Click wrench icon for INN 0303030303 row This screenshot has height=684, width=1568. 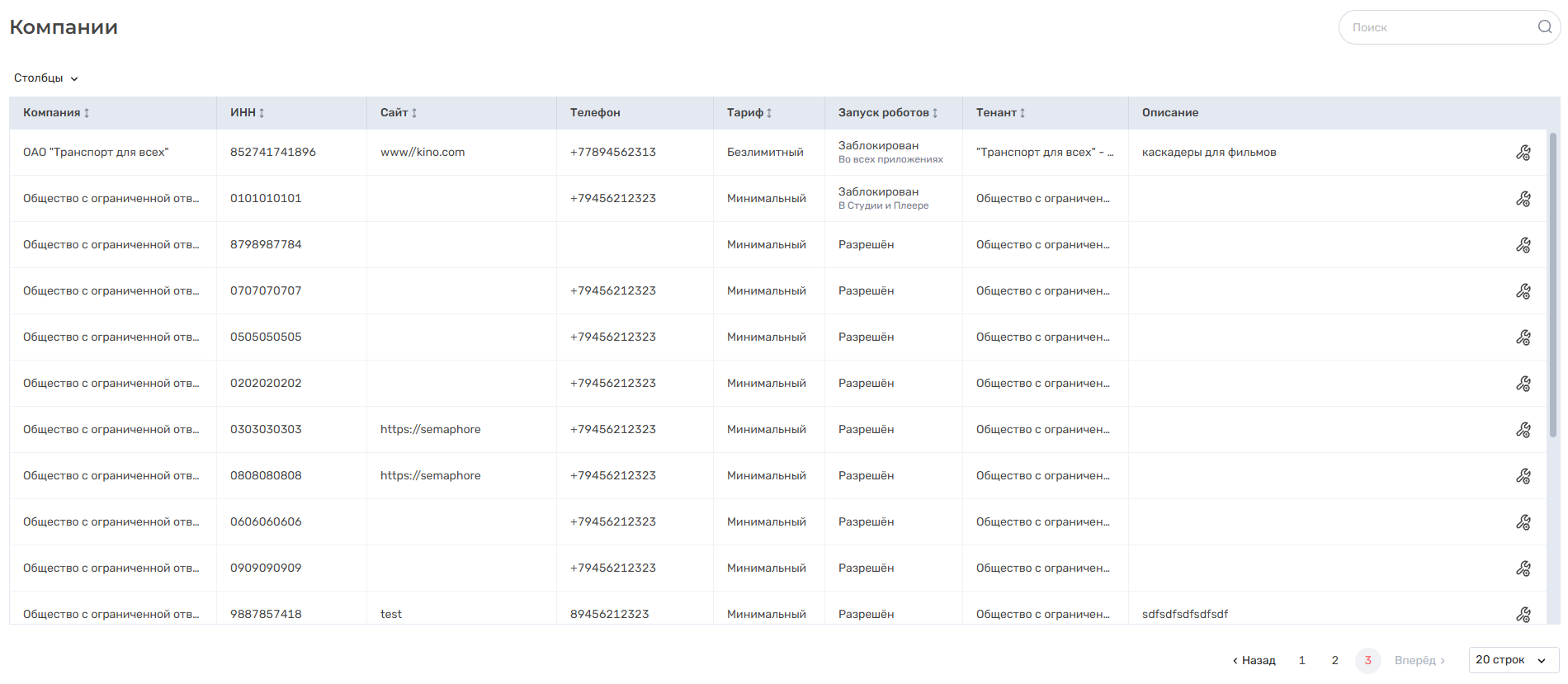click(x=1523, y=430)
